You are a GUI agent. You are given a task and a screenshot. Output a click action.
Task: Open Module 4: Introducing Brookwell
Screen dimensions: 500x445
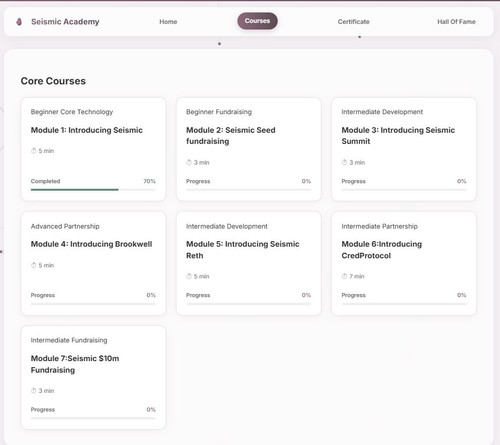[x=93, y=263]
